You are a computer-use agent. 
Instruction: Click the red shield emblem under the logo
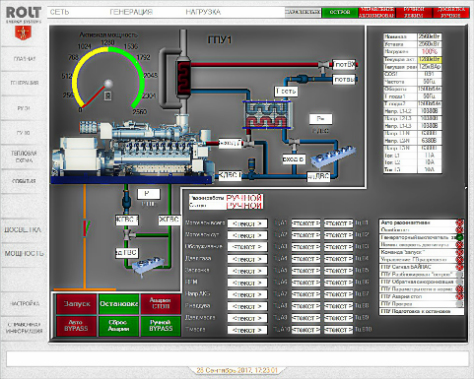coord(23,32)
